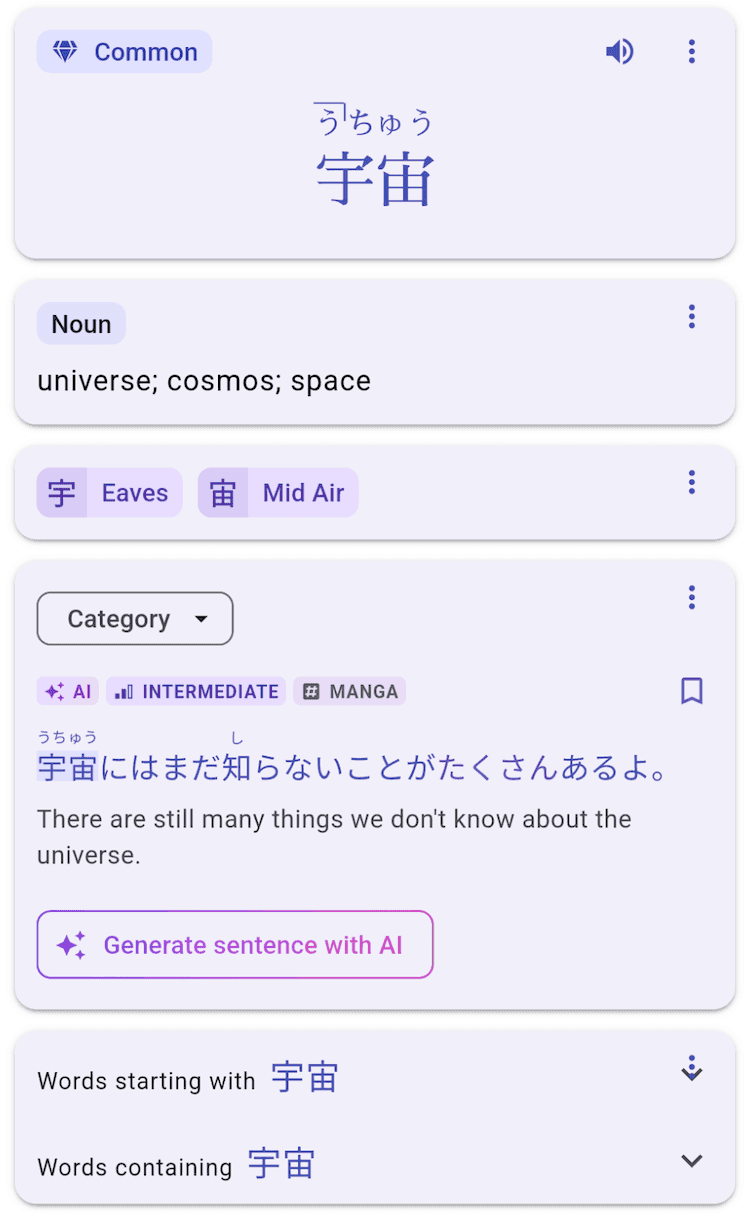Click the Noun part-of-speech label

click(81, 324)
